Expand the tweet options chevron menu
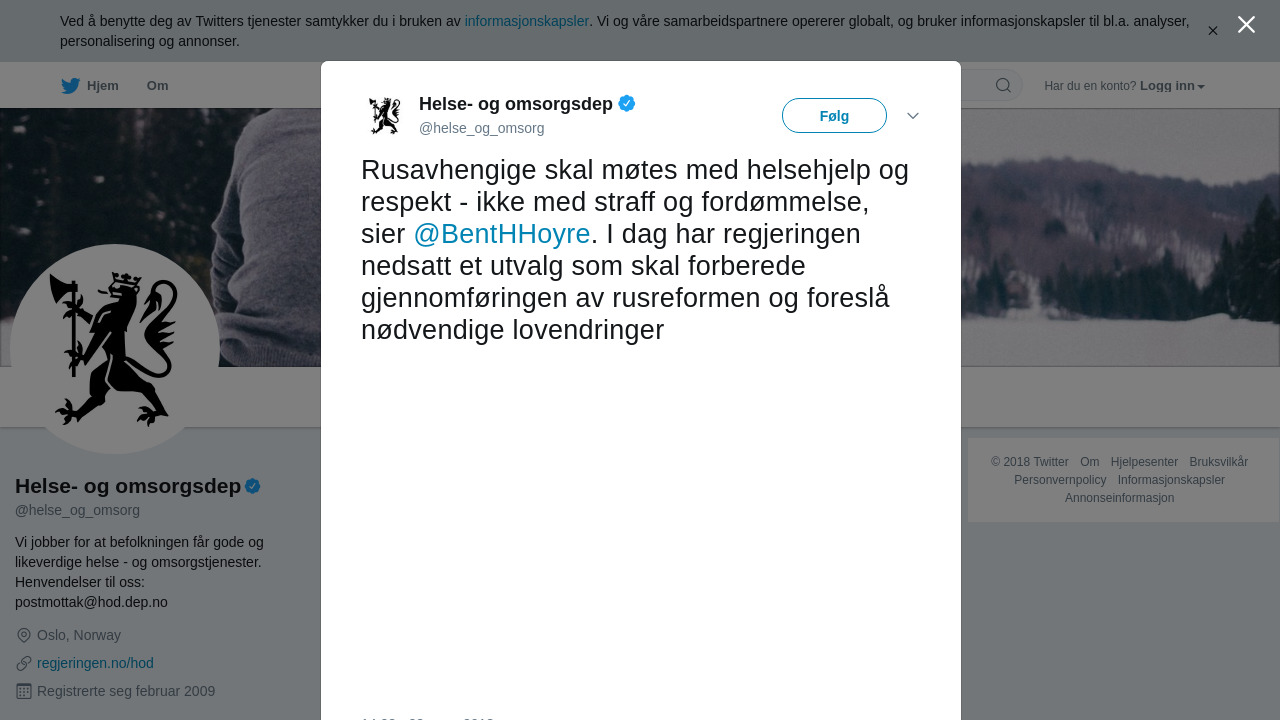This screenshot has width=1280, height=720. click(x=913, y=116)
